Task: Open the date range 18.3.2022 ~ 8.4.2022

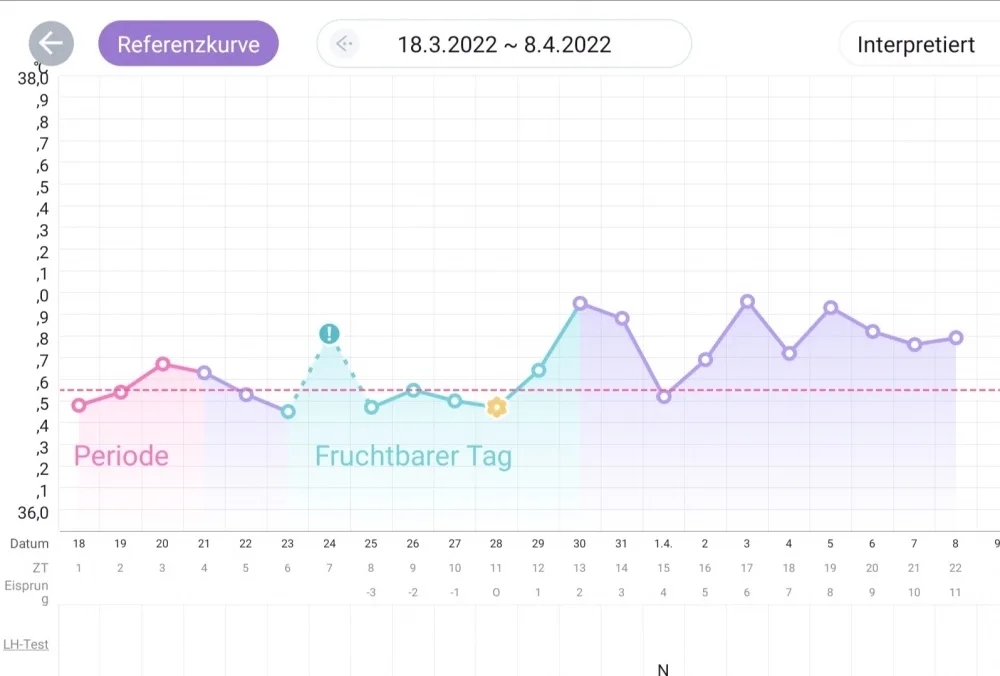Action: (x=504, y=44)
